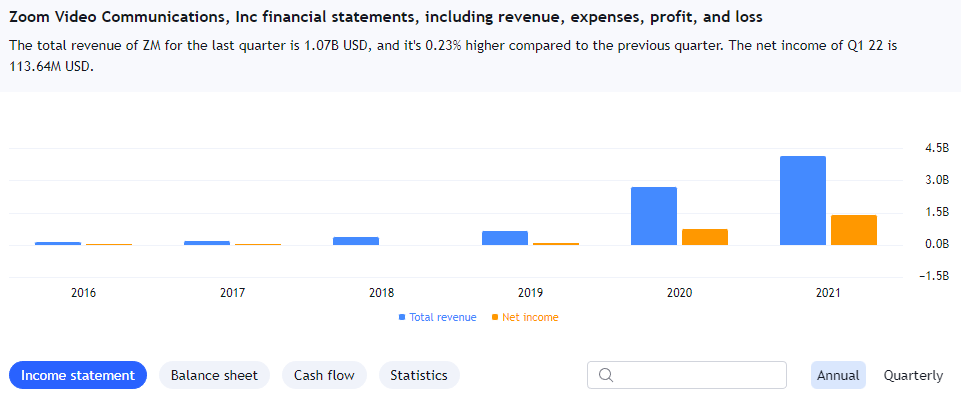The width and height of the screenshot is (961, 393).
Task: Click the magnifier search icon
Action: [606, 375]
